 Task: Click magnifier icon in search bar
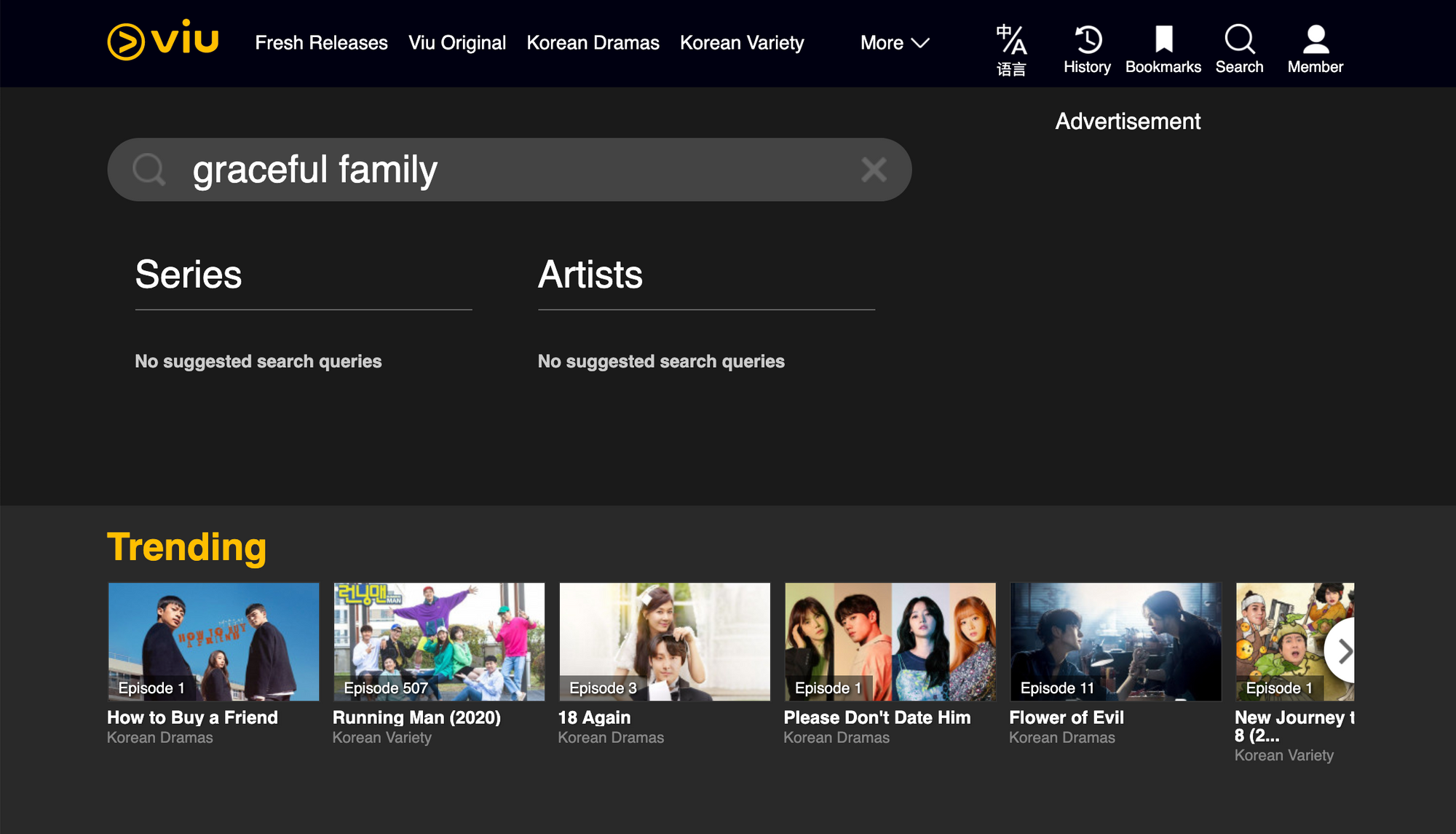149,170
